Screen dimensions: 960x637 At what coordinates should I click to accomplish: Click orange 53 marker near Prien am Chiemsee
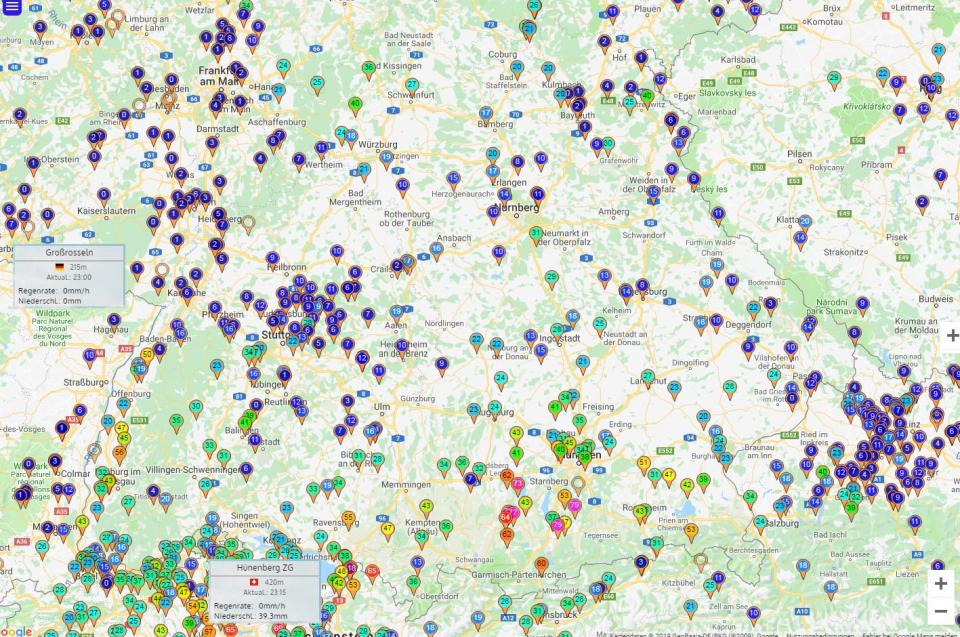pos(690,529)
